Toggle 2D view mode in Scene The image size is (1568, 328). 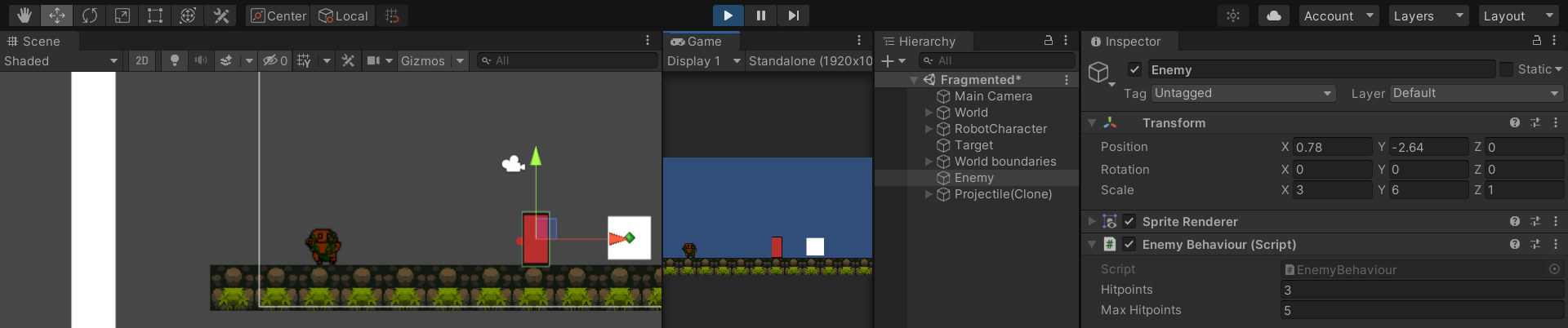tap(142, 60)
